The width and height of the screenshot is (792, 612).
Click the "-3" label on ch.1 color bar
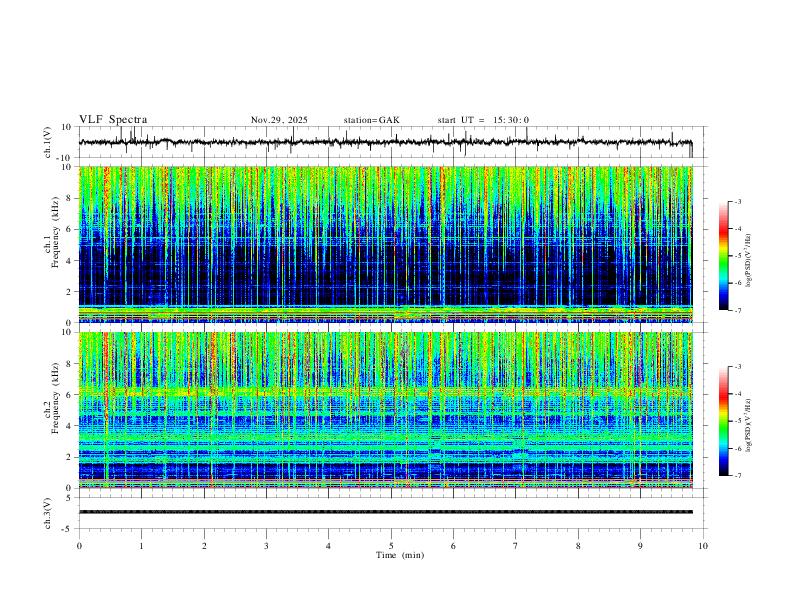pyautogui.click(x=738, y=201)
